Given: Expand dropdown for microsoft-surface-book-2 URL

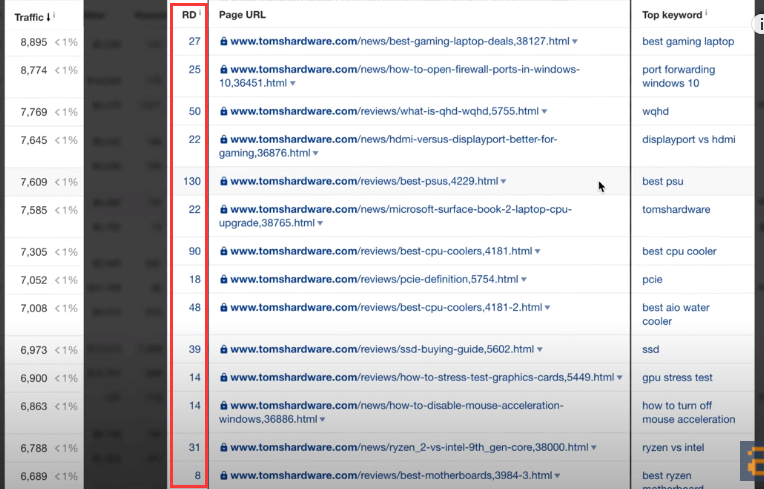Looking at the screenshot, I should (320, 224).
